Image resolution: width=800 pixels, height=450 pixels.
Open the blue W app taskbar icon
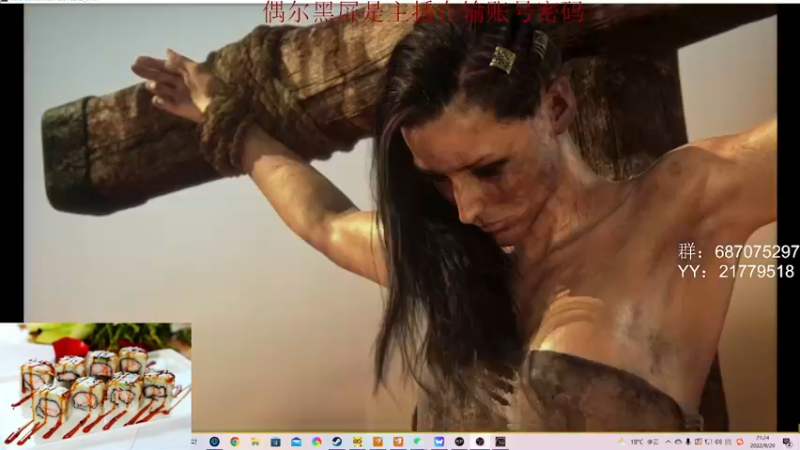click(439, 441)
